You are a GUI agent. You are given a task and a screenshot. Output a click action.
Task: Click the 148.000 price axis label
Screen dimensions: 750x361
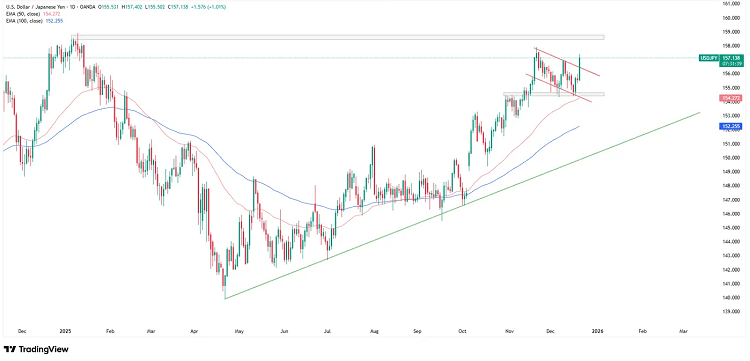(731, 186)
